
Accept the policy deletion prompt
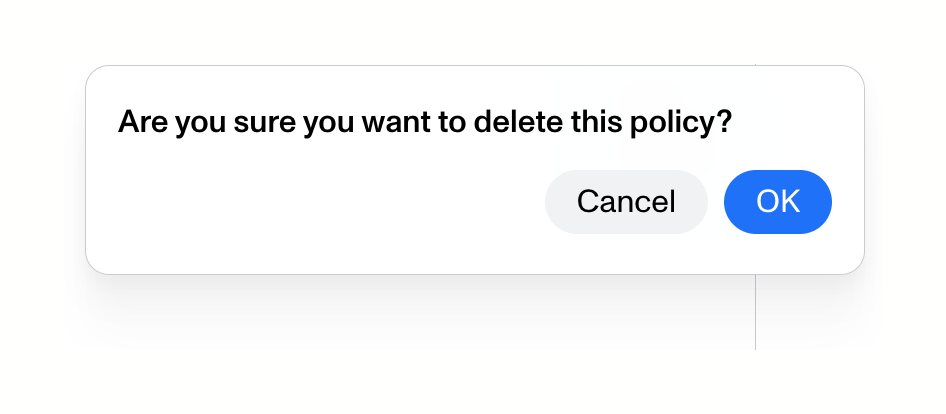(x=777, y=202)
